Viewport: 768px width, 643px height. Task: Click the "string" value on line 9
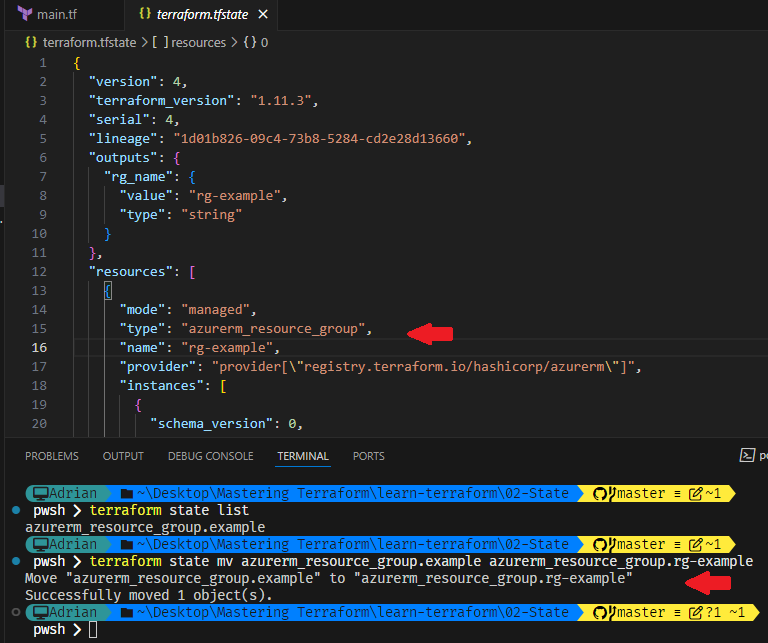tap(212, 215)
